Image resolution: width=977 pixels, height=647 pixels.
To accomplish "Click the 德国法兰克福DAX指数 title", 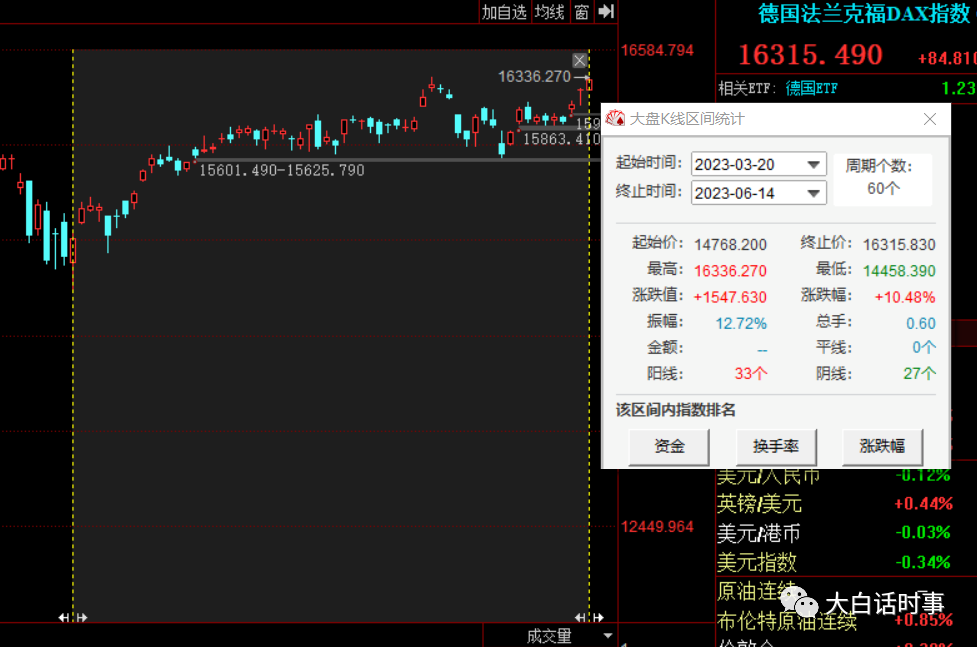I will pyautogui.click(x=864, y=14).
